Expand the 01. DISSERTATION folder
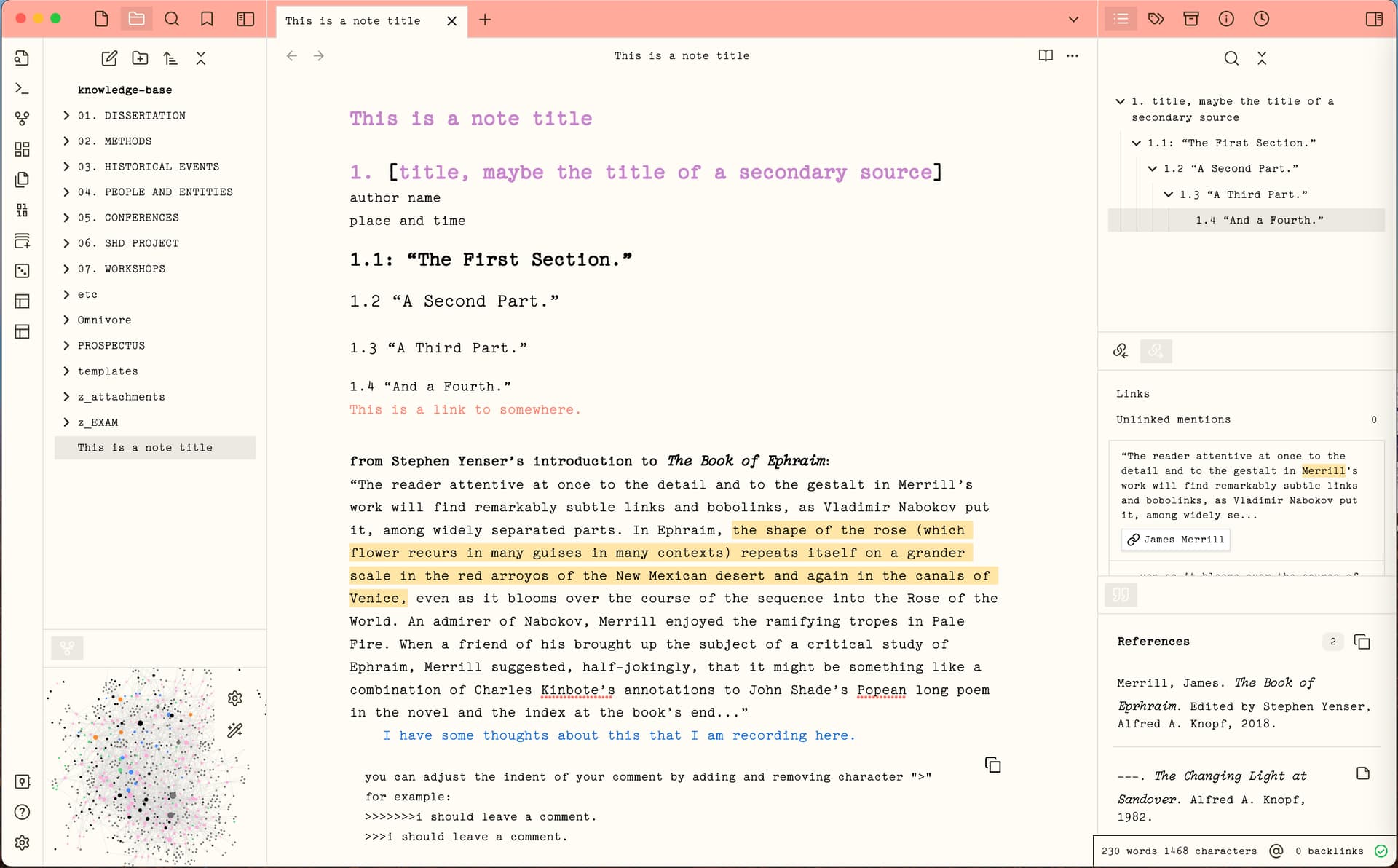1398x868 pixels. click(x=66, y=115)
